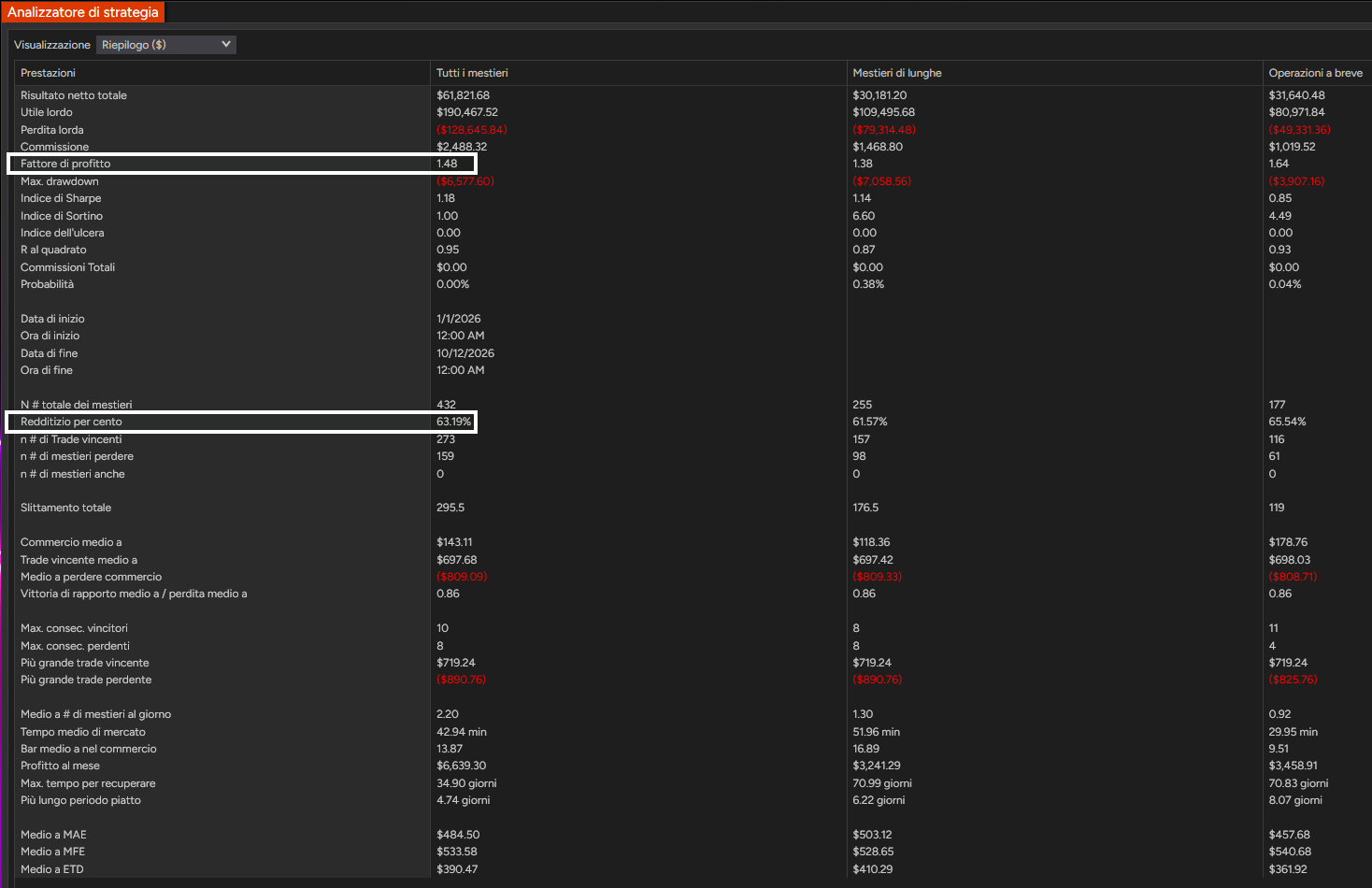Click the $697.68 average winning trade value

[457, 560]
